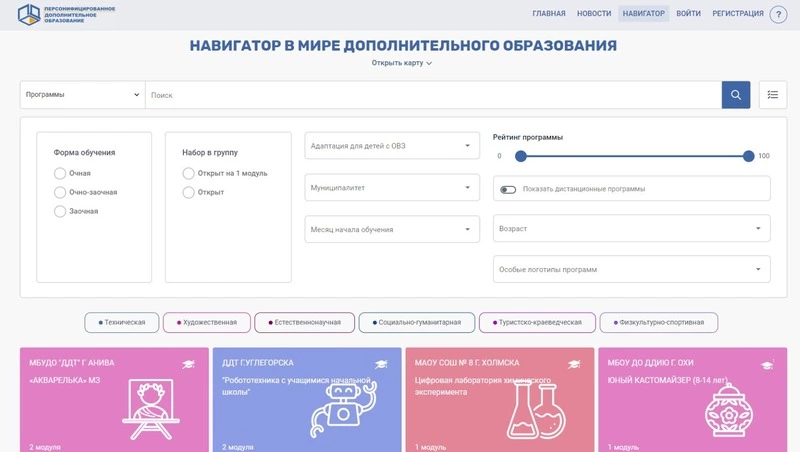Click the Открыть карту link

(x=401, y=63)
